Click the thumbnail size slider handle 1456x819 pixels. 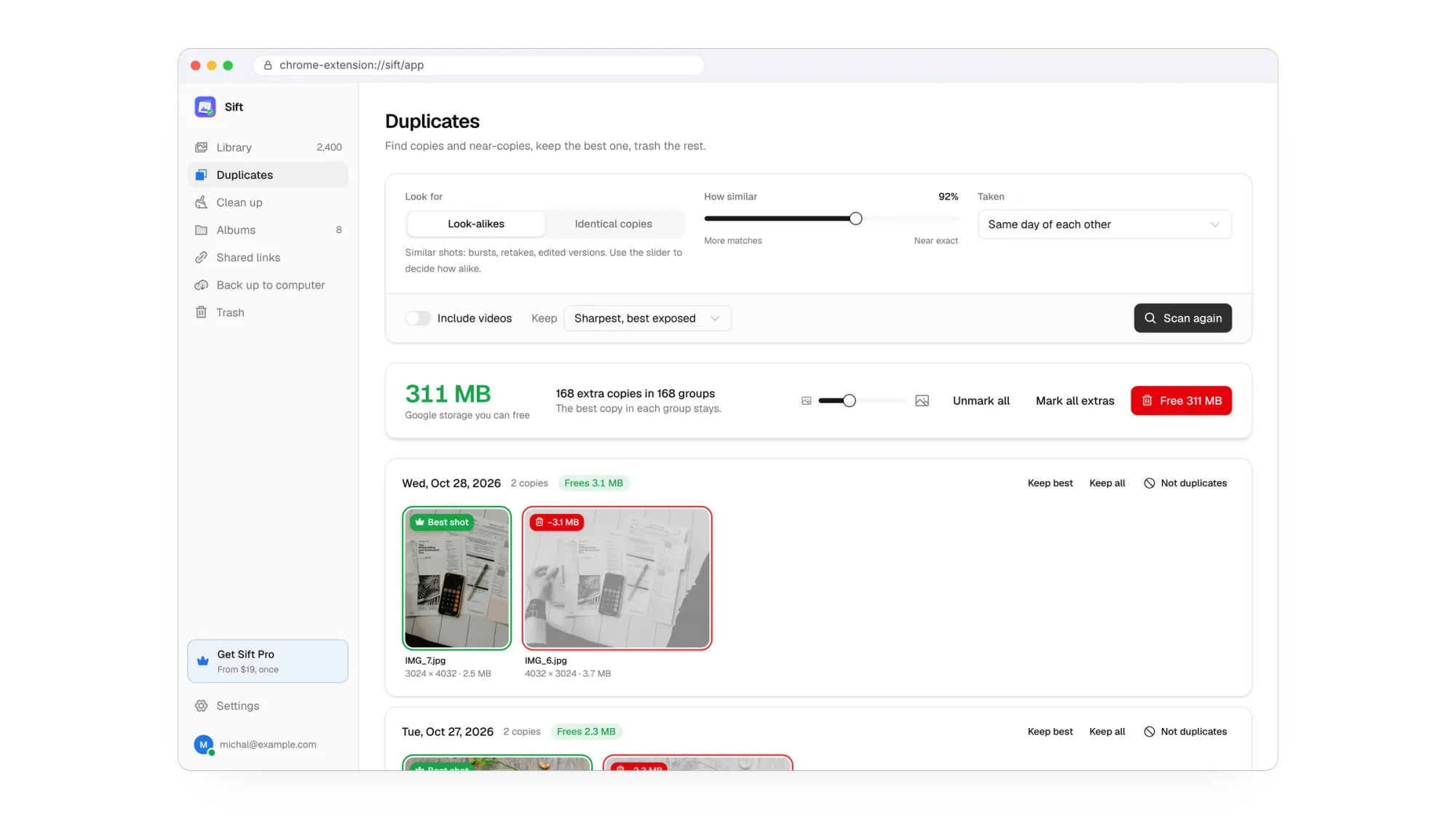(849, 401)
